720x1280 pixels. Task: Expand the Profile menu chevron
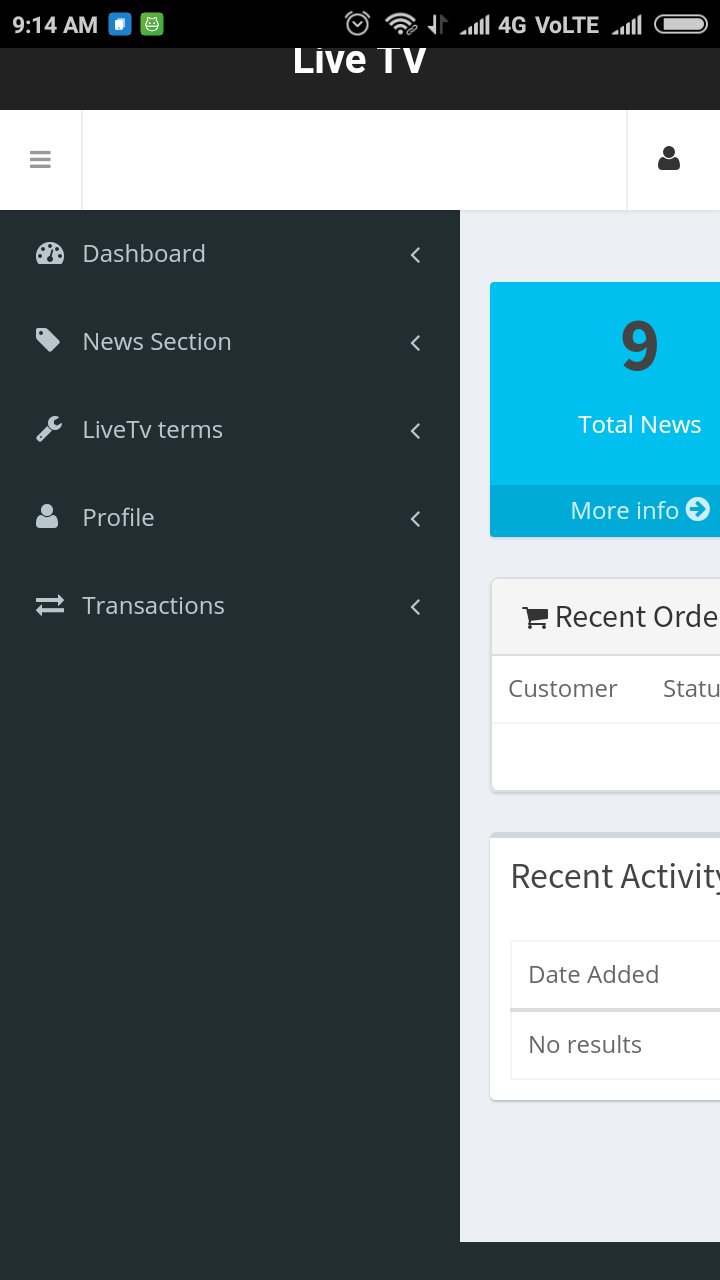click(415, 519)
